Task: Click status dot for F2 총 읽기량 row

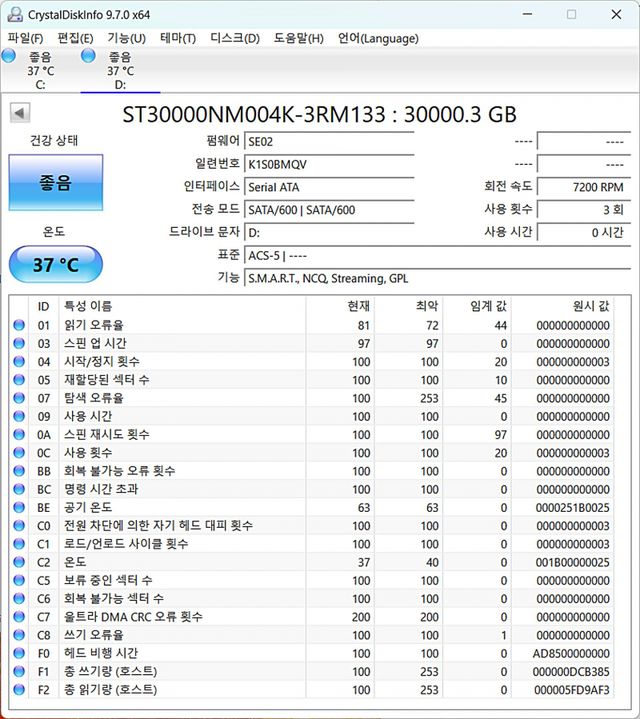Action: pyautogui.click(x=19, y=690)
